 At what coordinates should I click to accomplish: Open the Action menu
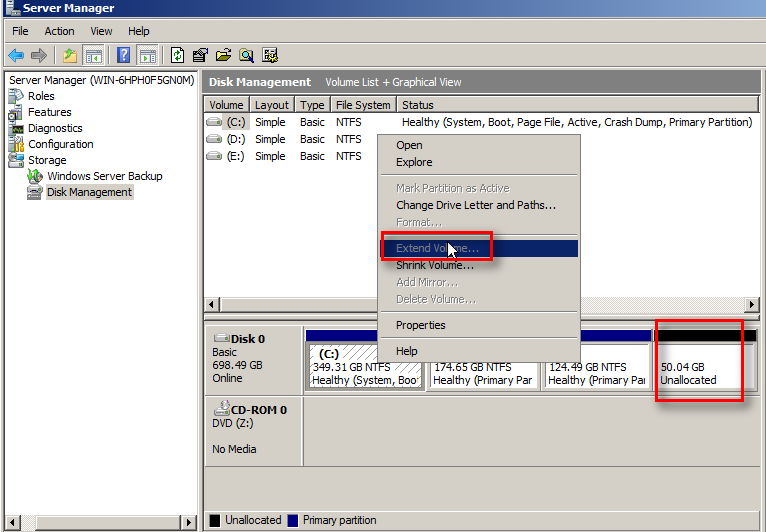coord(60,31)
